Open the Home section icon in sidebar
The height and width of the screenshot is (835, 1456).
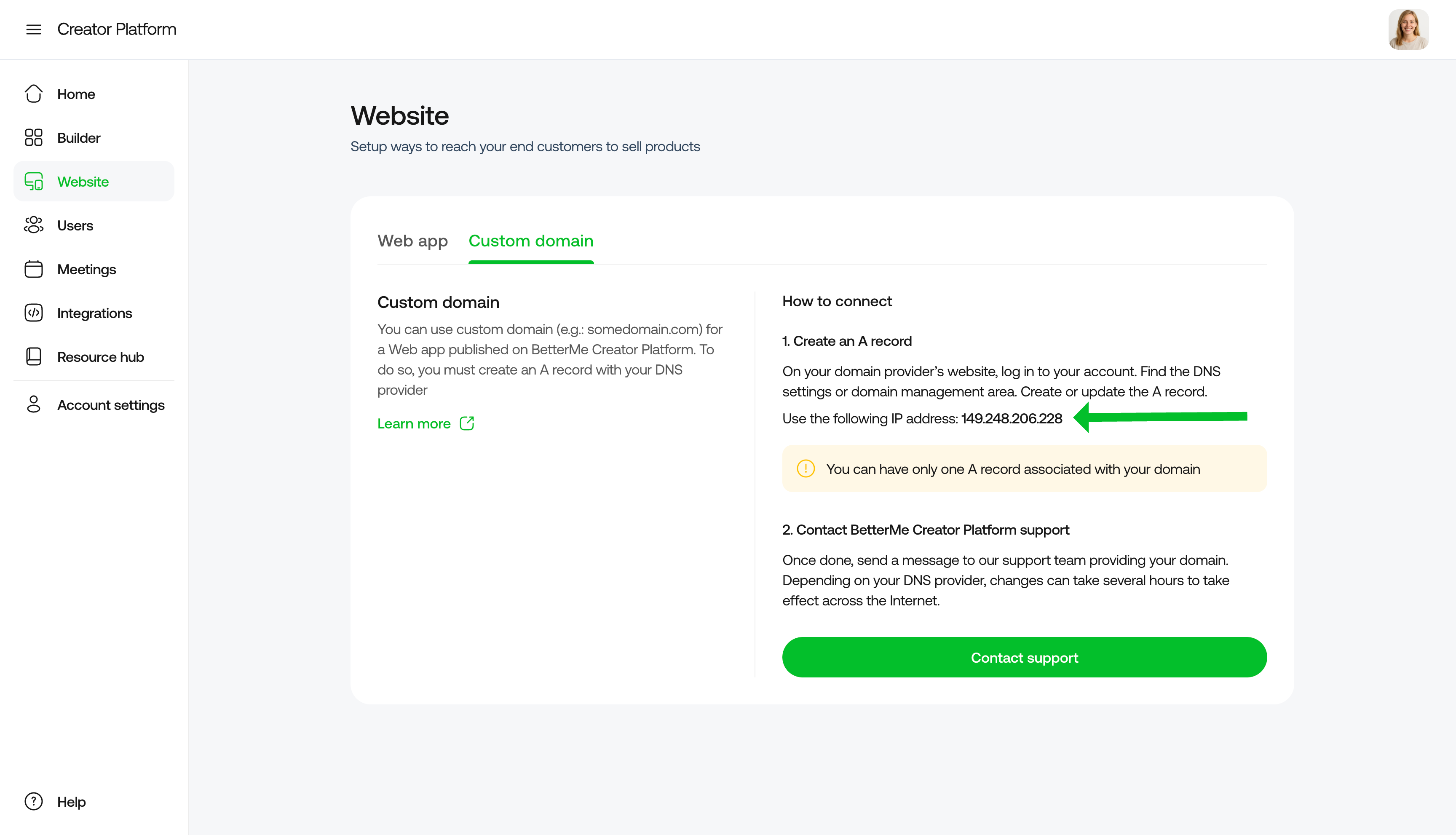(x=34, y=94)
